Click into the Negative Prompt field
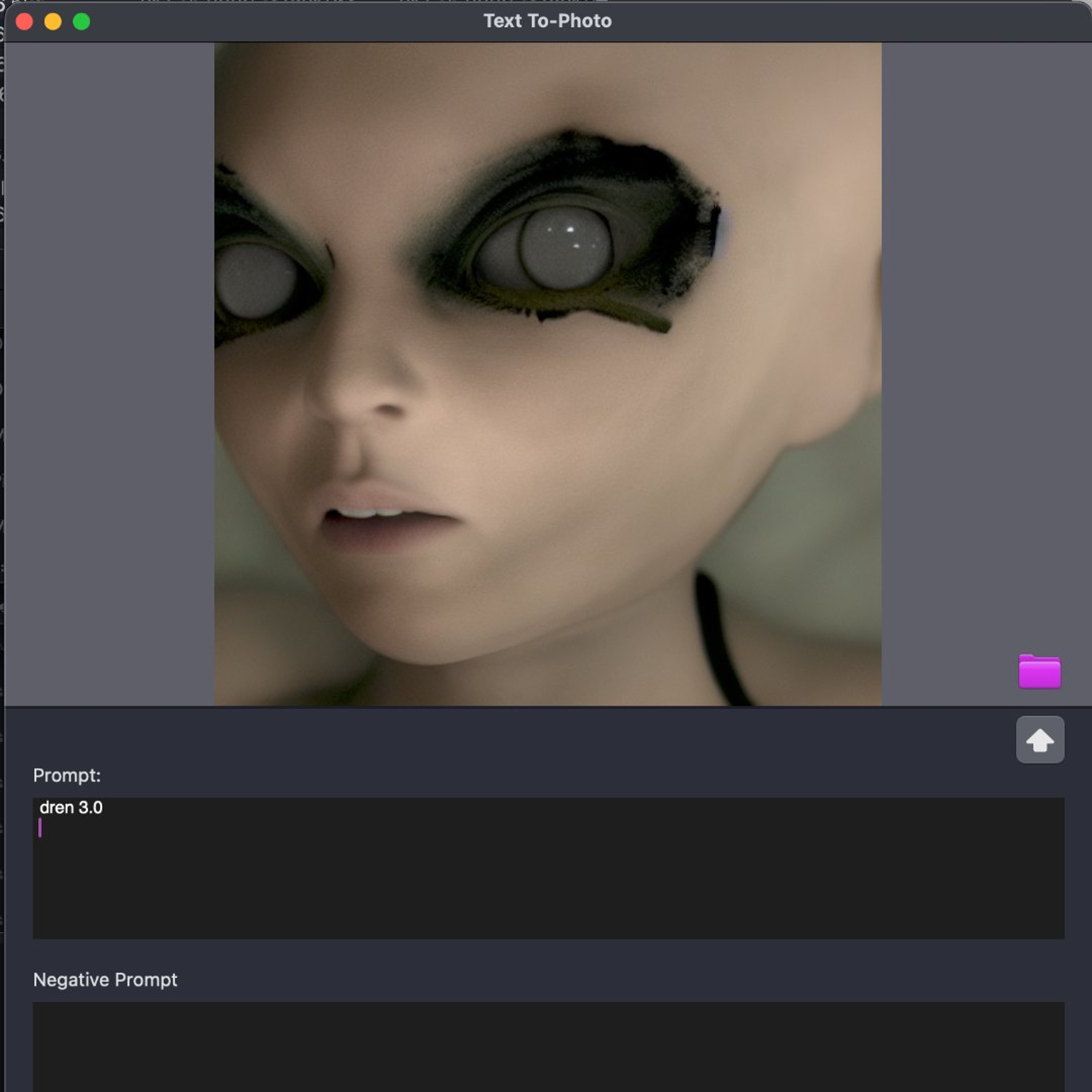The width and height of the screenshot is (1092, 1092). point(548,1047)
